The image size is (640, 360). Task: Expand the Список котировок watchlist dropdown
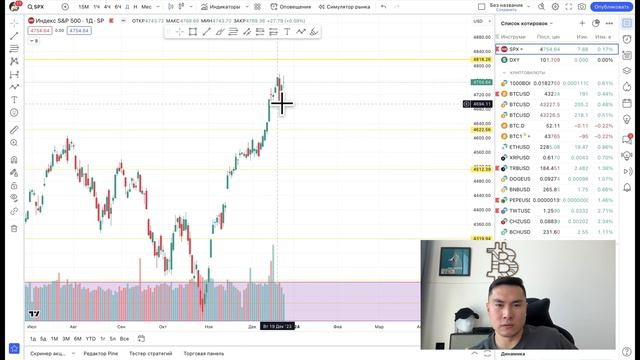(527, 24)
